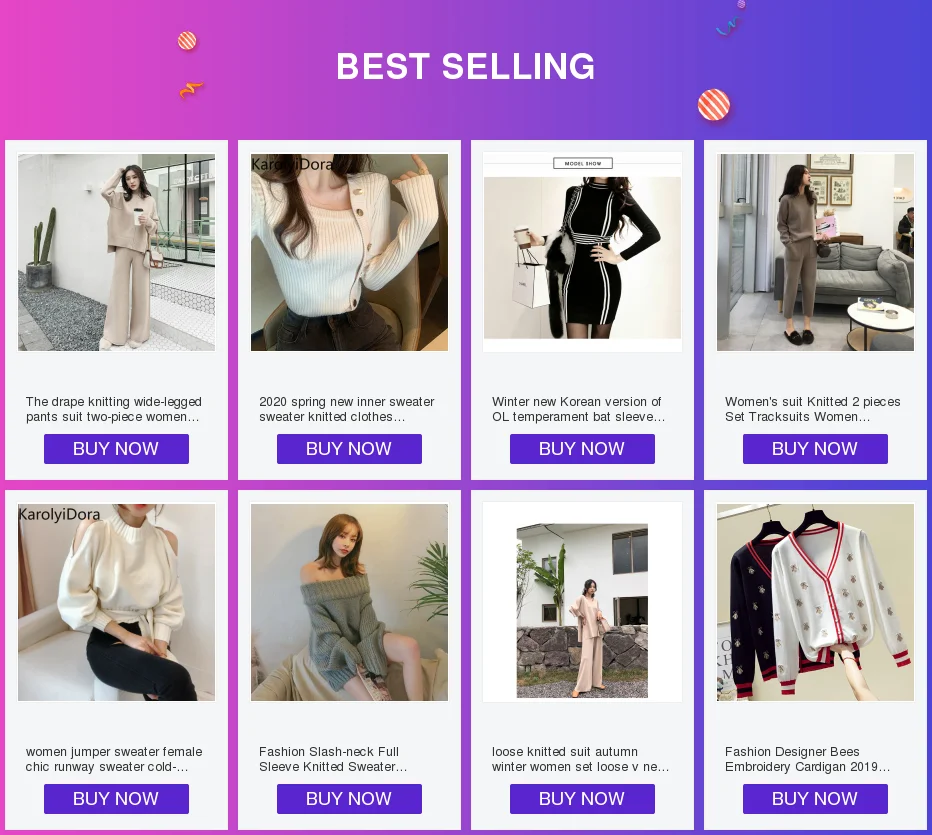Viewport: 932px width, 835px height.
Task: Open the white ribbed button sweater photo
Action: (350, 252)
